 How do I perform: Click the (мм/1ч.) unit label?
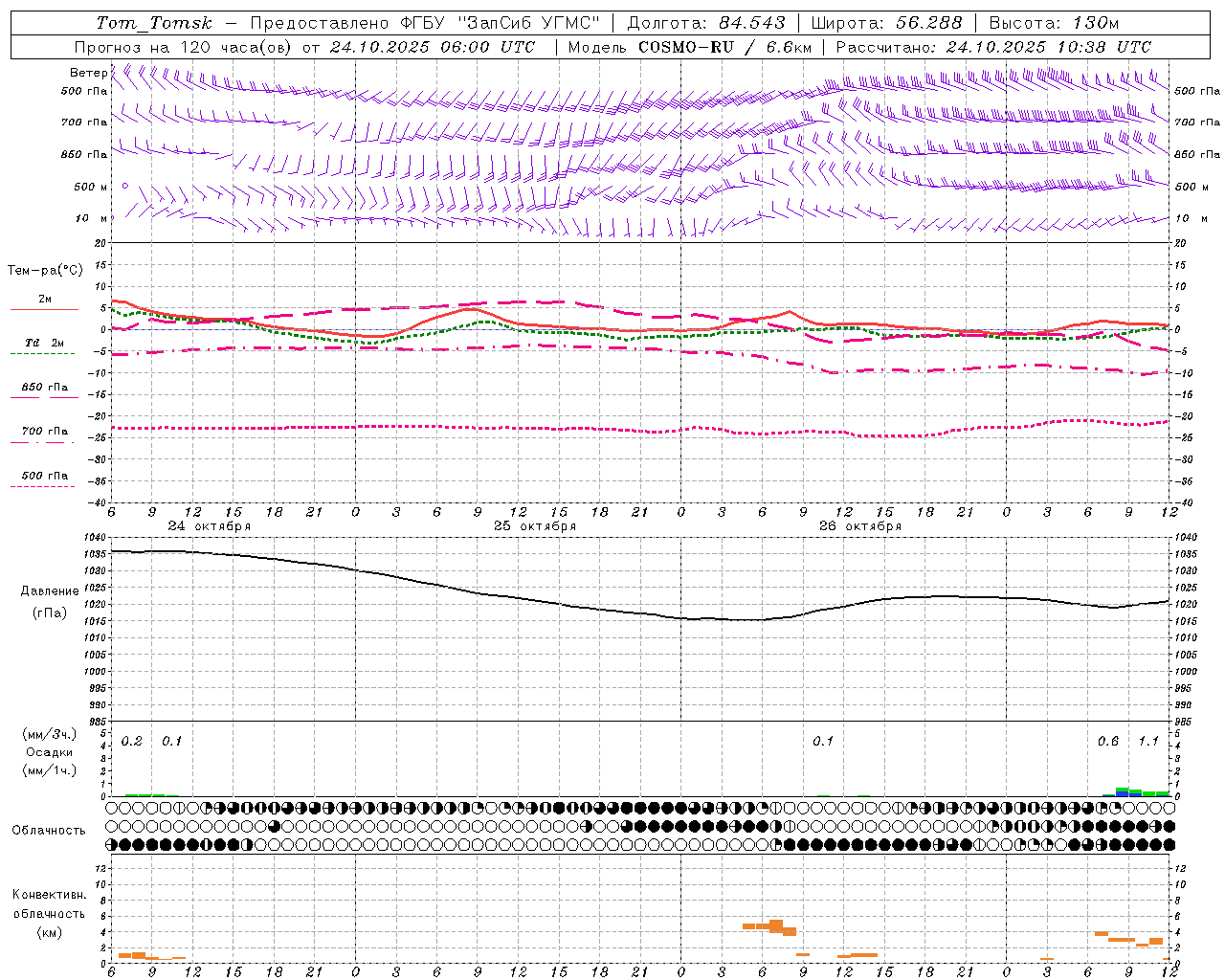[x=50, y=770]
